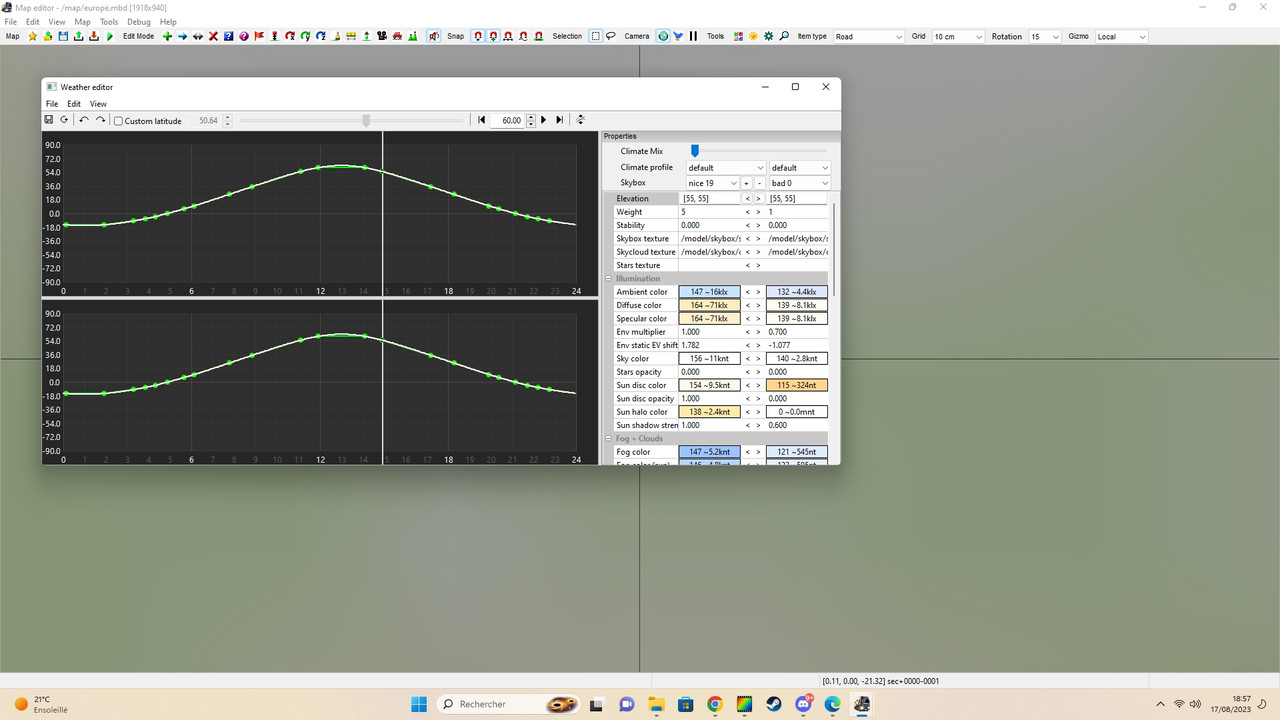Open the Weather editor View menu
1280x720 pixels.
[98, 104]
